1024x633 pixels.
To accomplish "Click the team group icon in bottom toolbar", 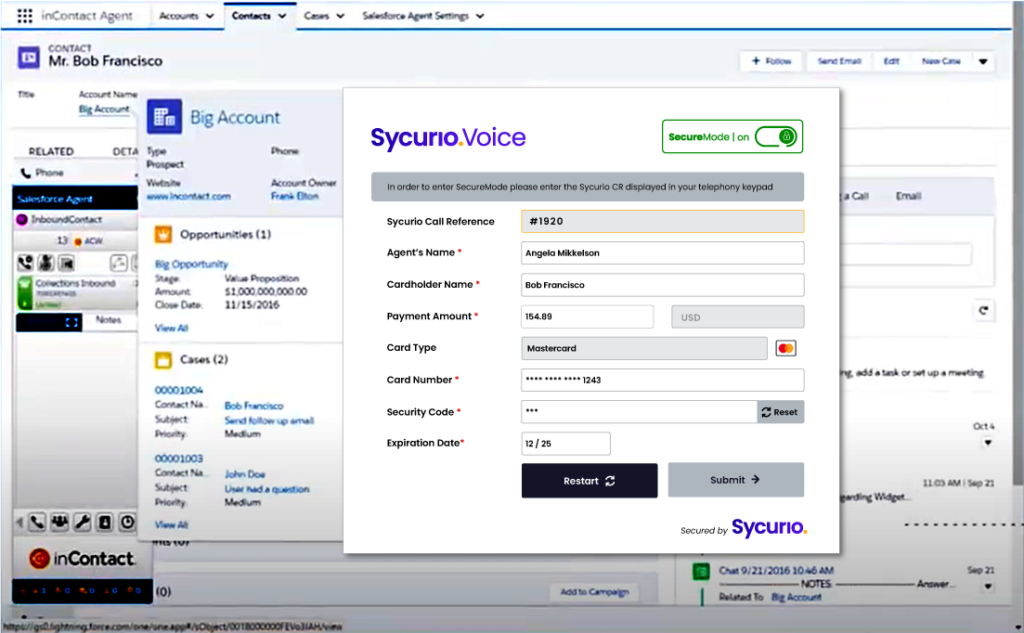I will (x=59, y=522).
